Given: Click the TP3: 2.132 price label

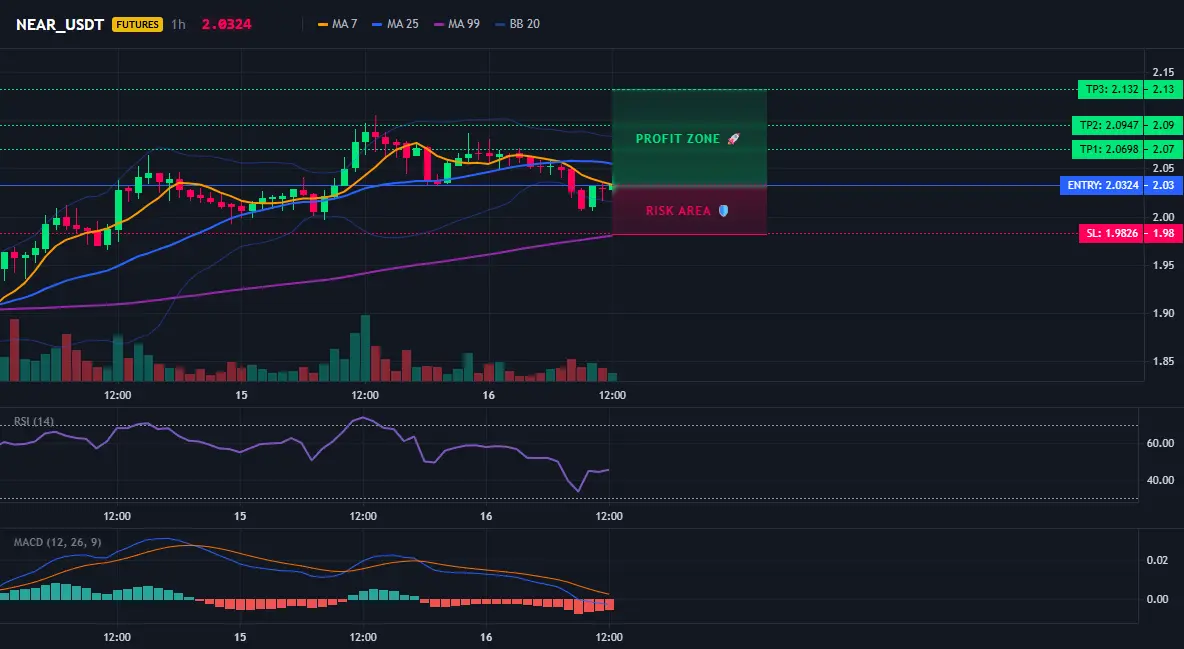Looking at the screenshot, I should (x=1111, y=89).
